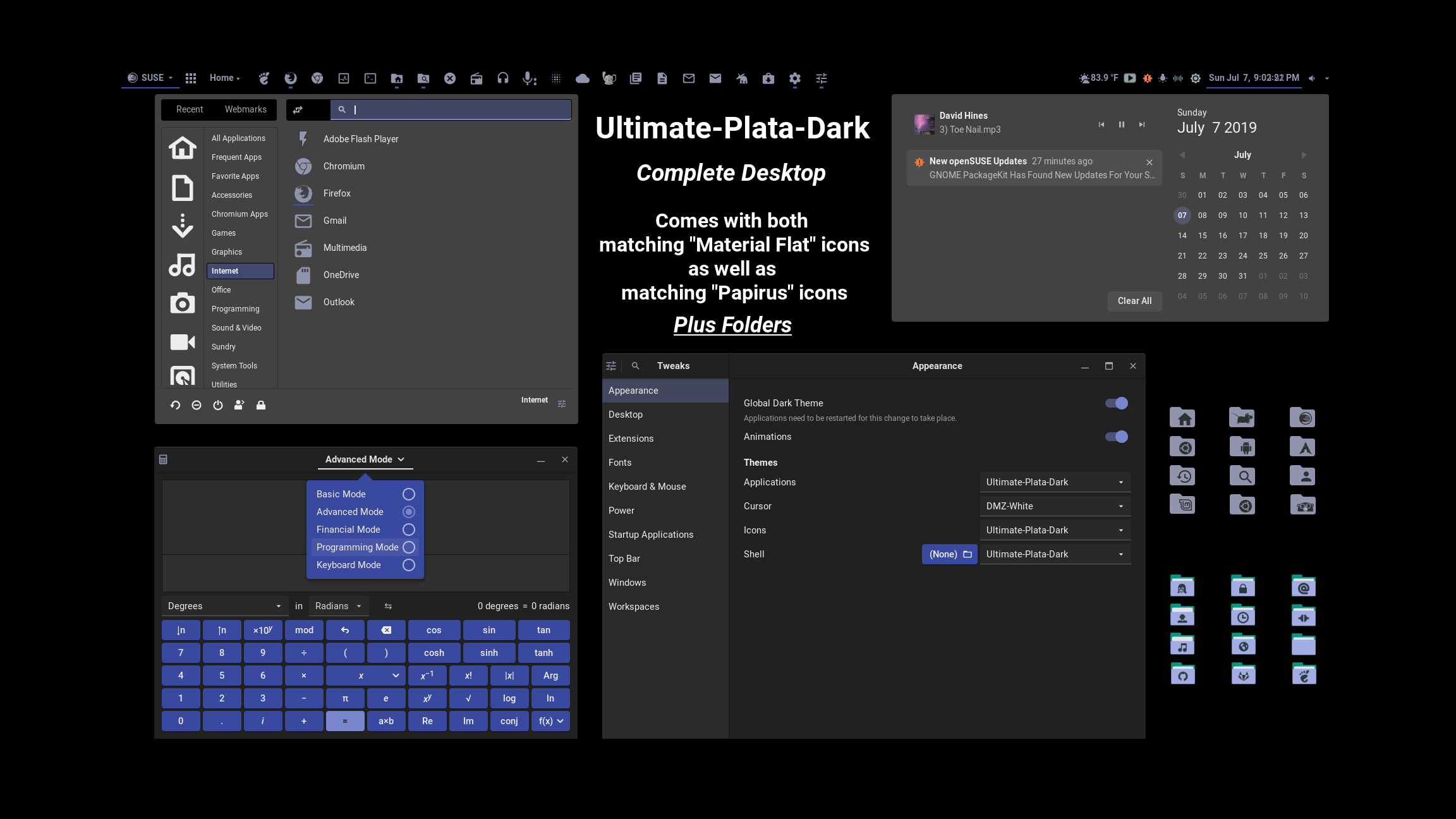Select July 16 in the calendar

pos(1223,236)
